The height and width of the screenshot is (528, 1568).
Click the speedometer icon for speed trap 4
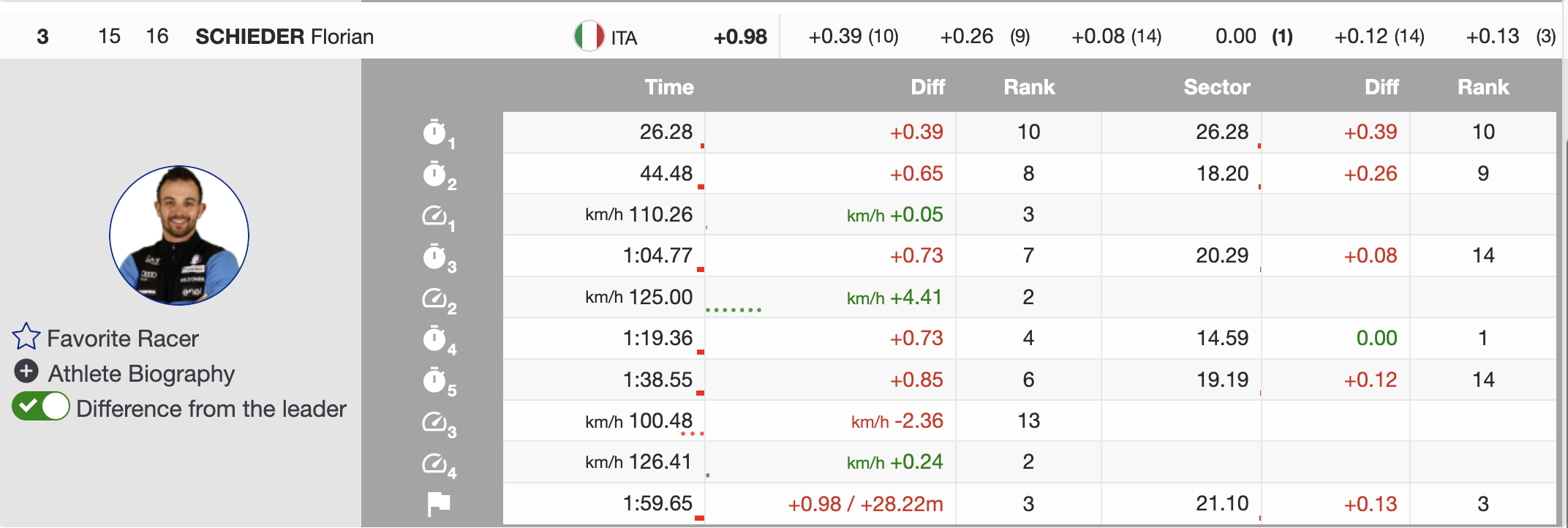click(436, 463)
